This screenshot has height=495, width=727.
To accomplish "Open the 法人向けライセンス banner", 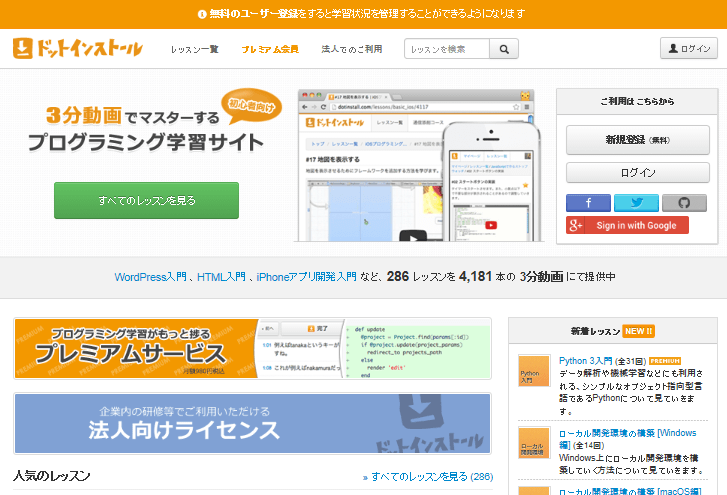I will click(x=252, y=423).
